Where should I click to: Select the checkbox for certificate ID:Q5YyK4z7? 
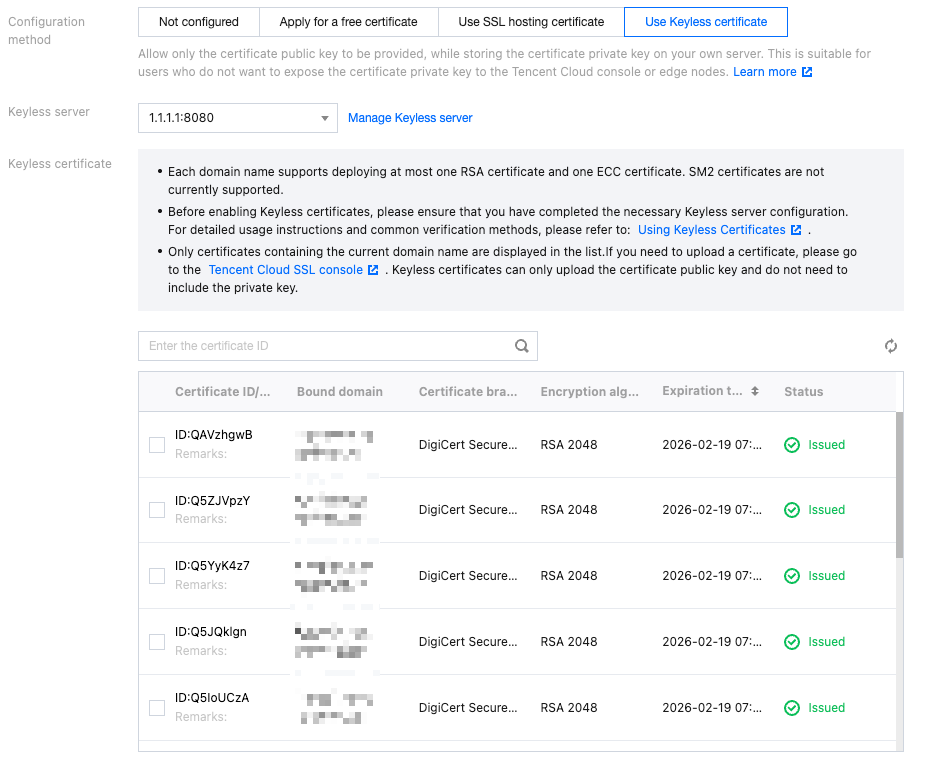click(x=157, y=576)
